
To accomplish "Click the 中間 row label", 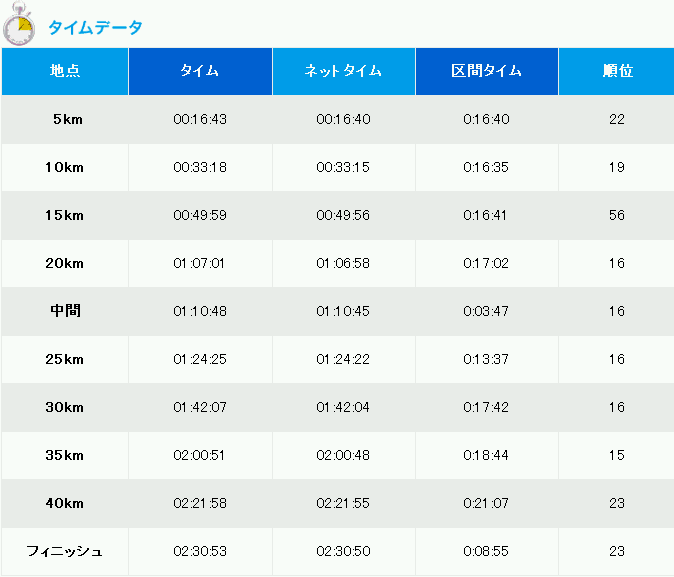I will [x=65, y=311].
